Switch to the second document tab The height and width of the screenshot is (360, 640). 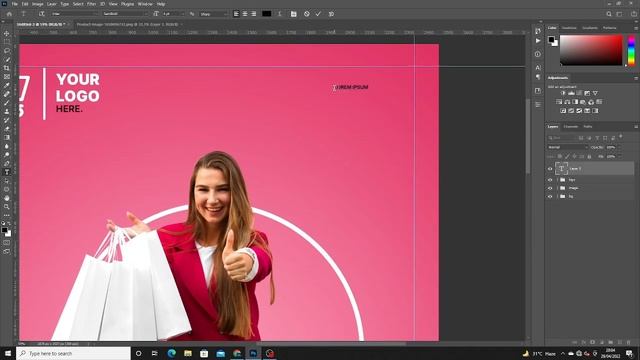[127, 24]
